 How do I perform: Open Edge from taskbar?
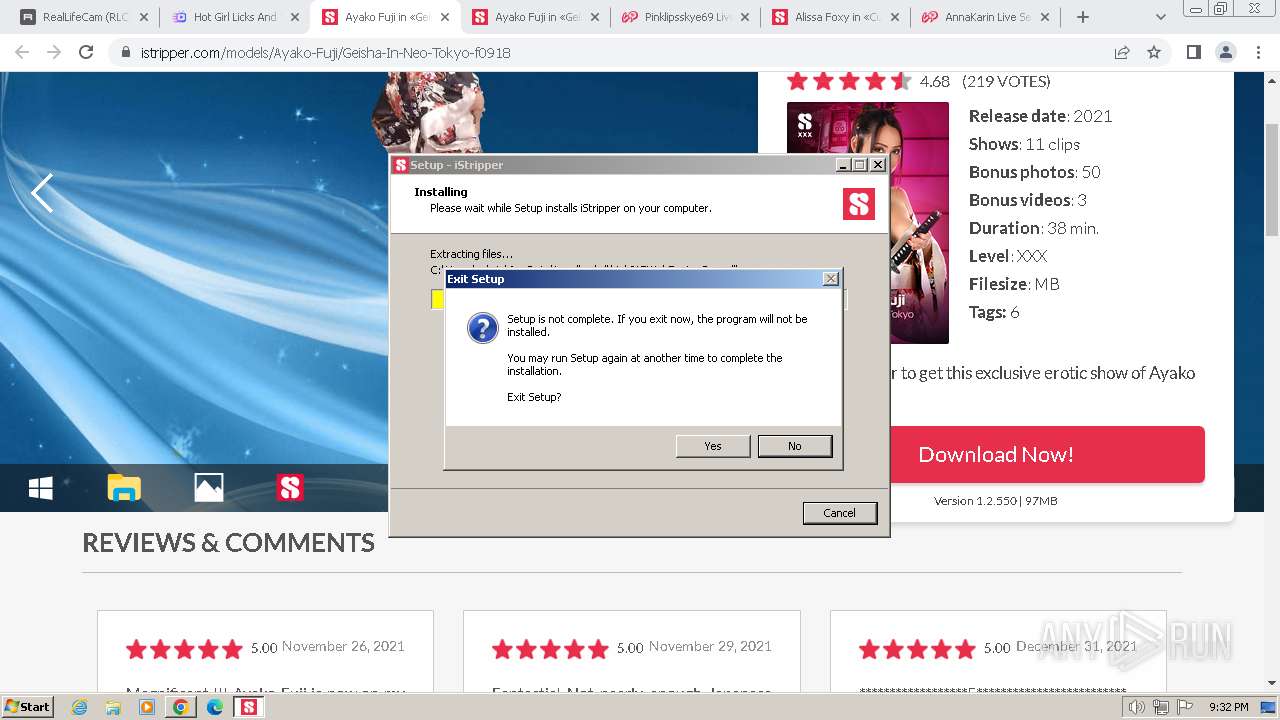[x=215, y=707]
